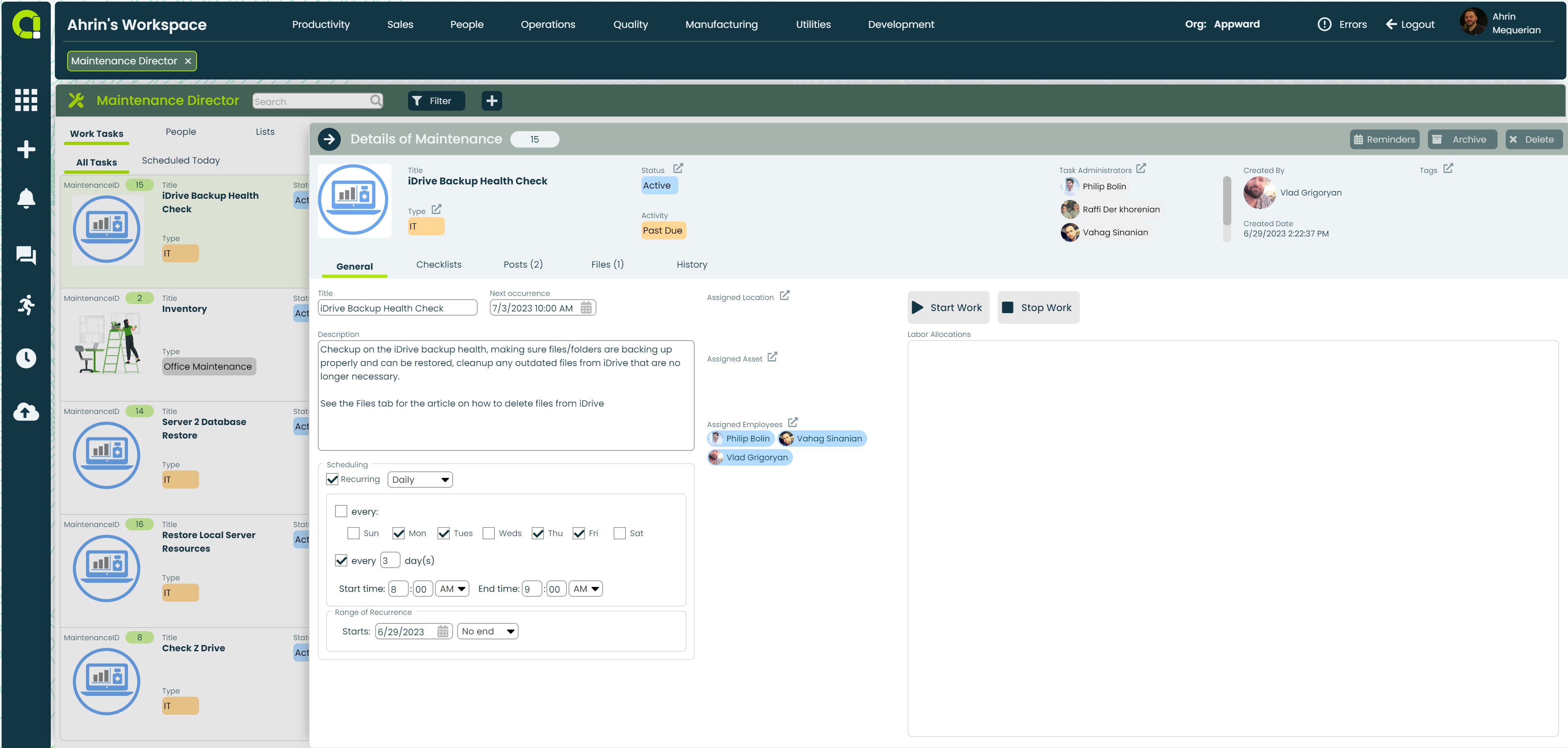Uncheck the Thu checkbox

point(537,533)
